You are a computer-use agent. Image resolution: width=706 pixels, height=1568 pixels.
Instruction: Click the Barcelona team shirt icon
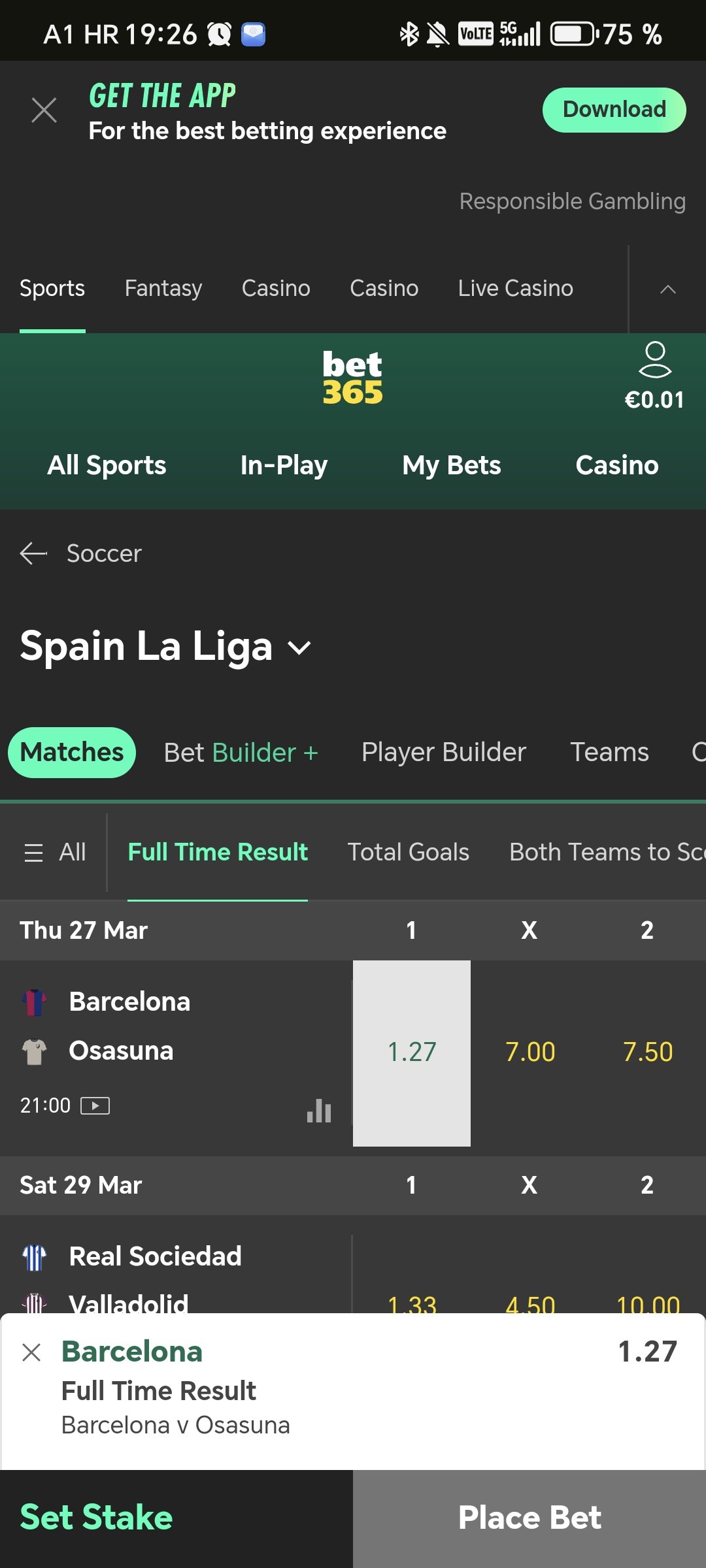[34, 1002]
